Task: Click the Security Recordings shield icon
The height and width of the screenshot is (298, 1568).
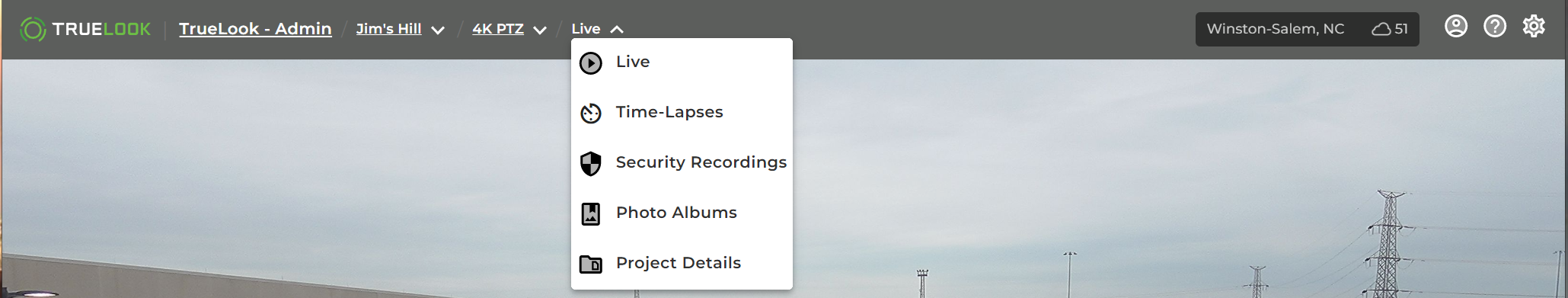Action: [591, 163]
